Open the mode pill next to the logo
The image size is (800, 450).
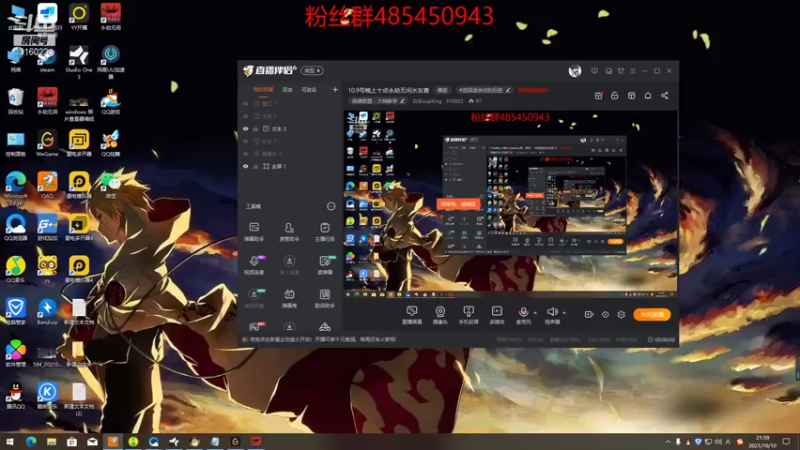[x=312, y=70]
